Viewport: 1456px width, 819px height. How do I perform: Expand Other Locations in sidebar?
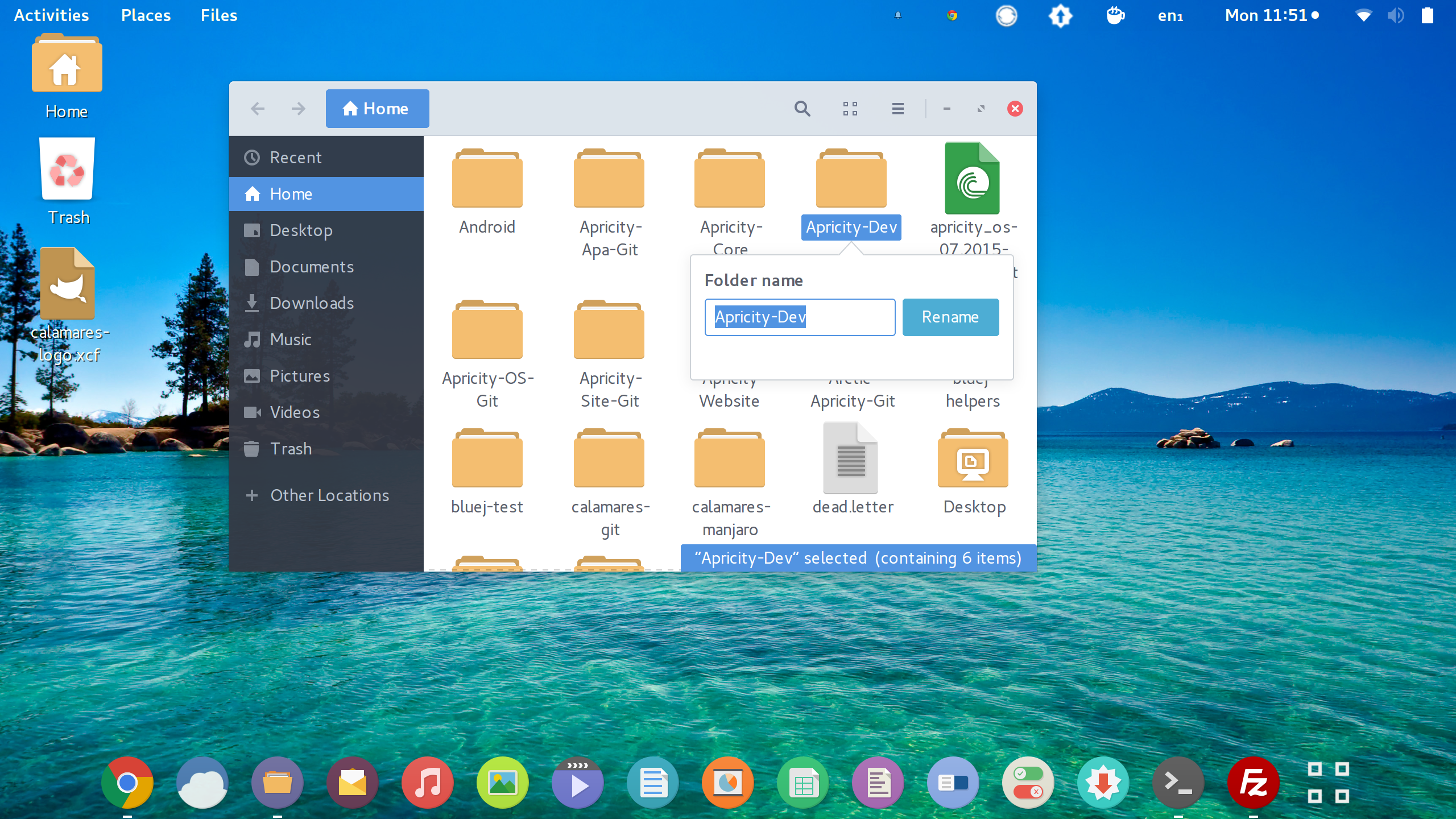[x=329, y=495]
